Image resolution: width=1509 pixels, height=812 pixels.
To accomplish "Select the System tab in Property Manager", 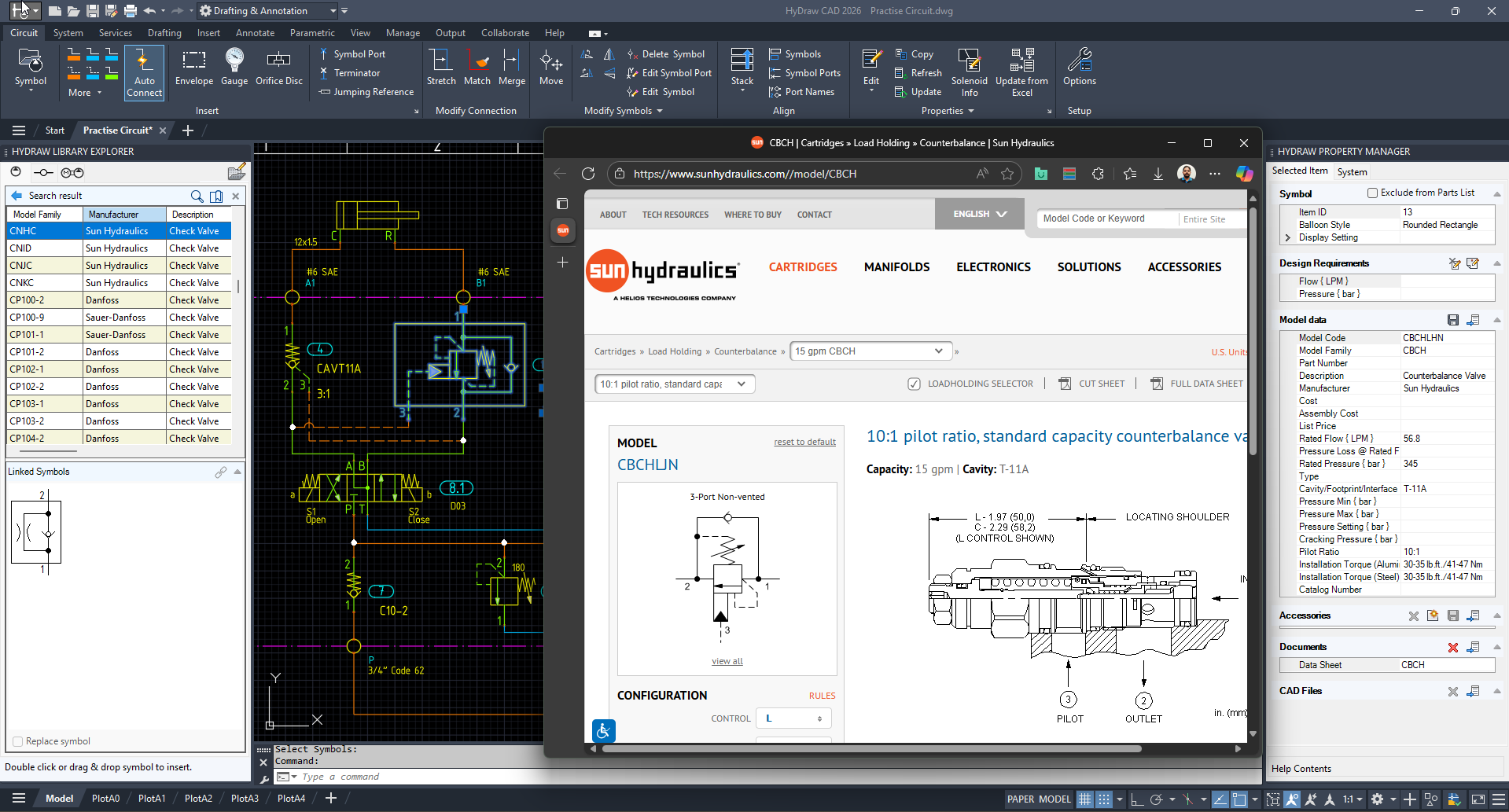I will tap(1353, 171).
